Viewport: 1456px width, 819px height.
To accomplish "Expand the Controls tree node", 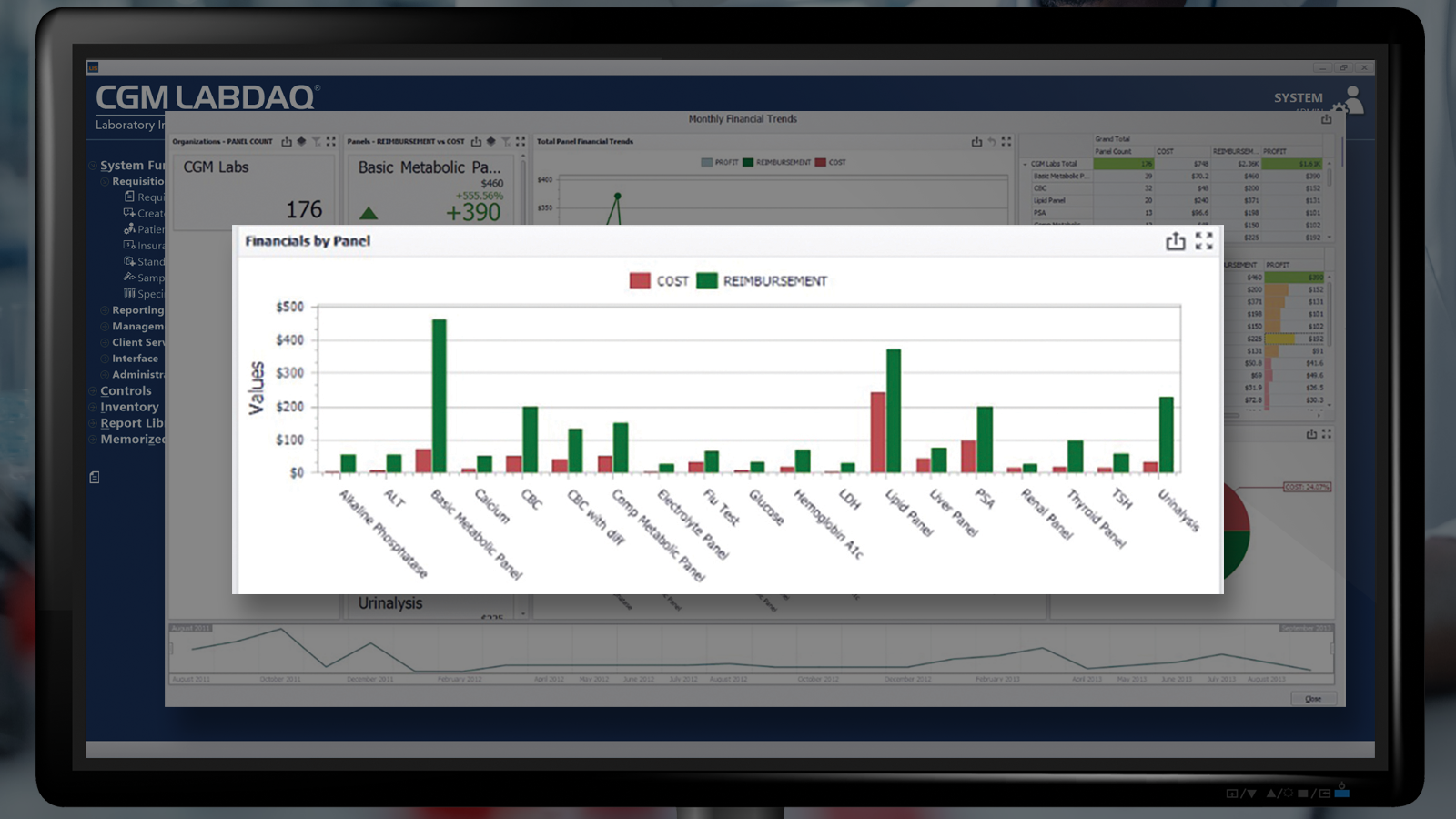I will click(93, 391).
